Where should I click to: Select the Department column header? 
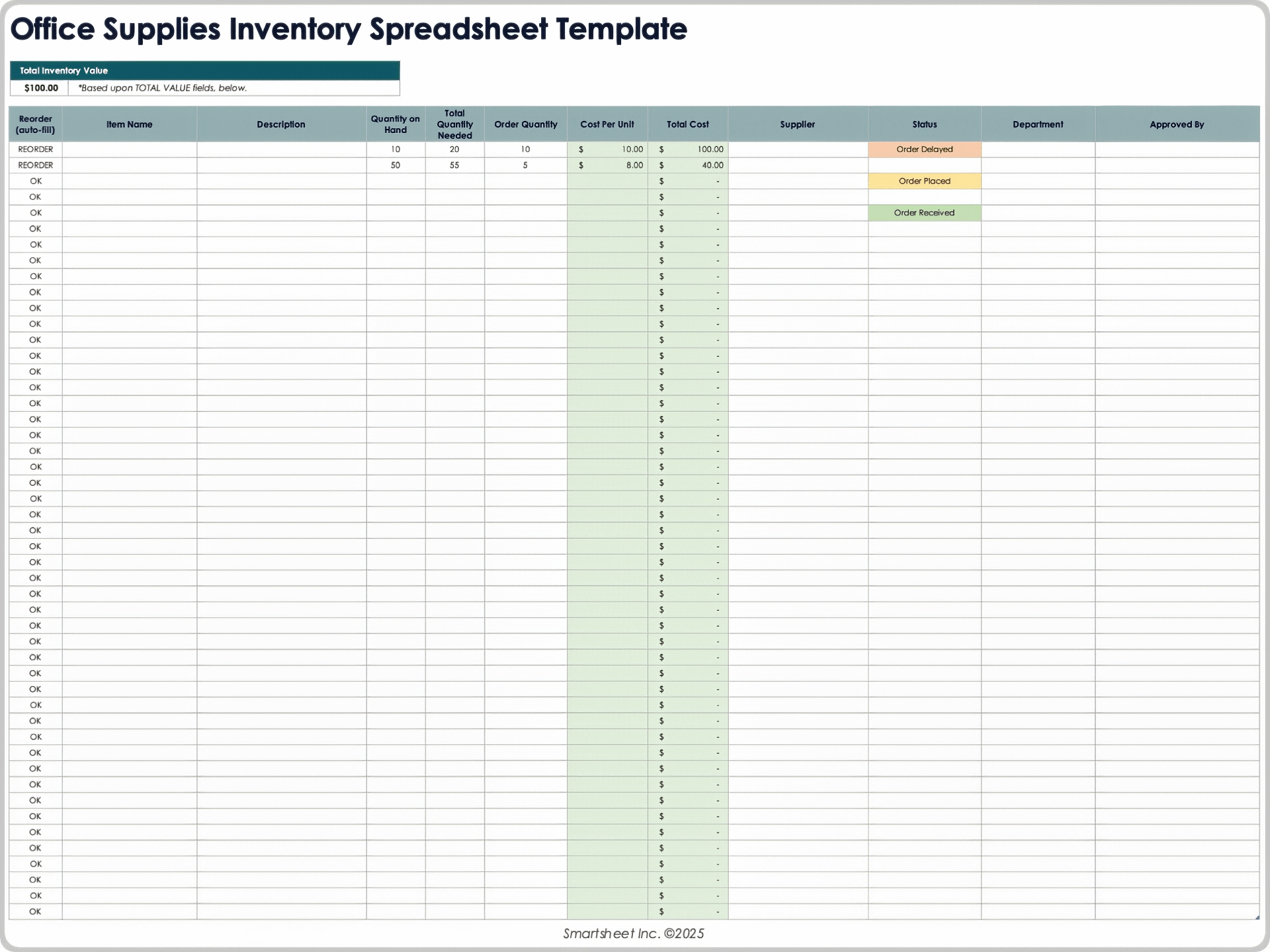[x=1038, y=124]
